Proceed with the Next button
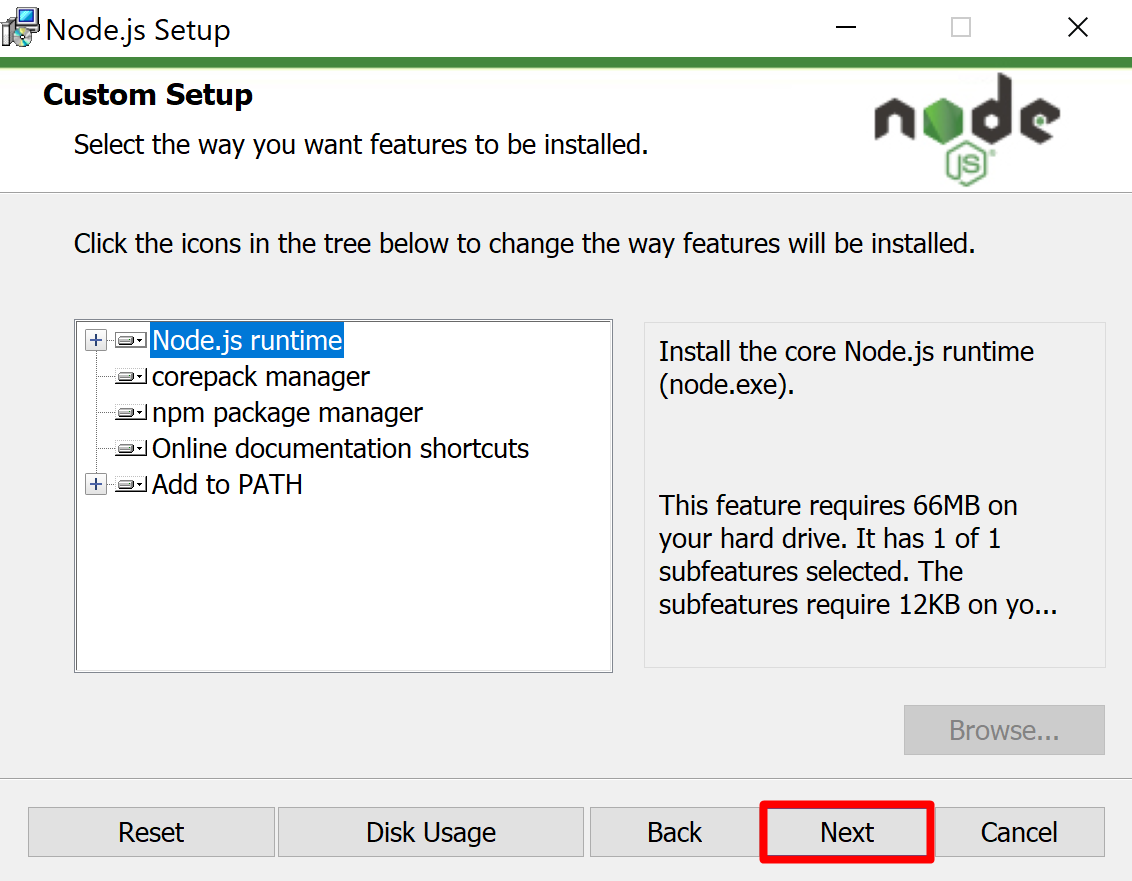 [x=847, y=832]
